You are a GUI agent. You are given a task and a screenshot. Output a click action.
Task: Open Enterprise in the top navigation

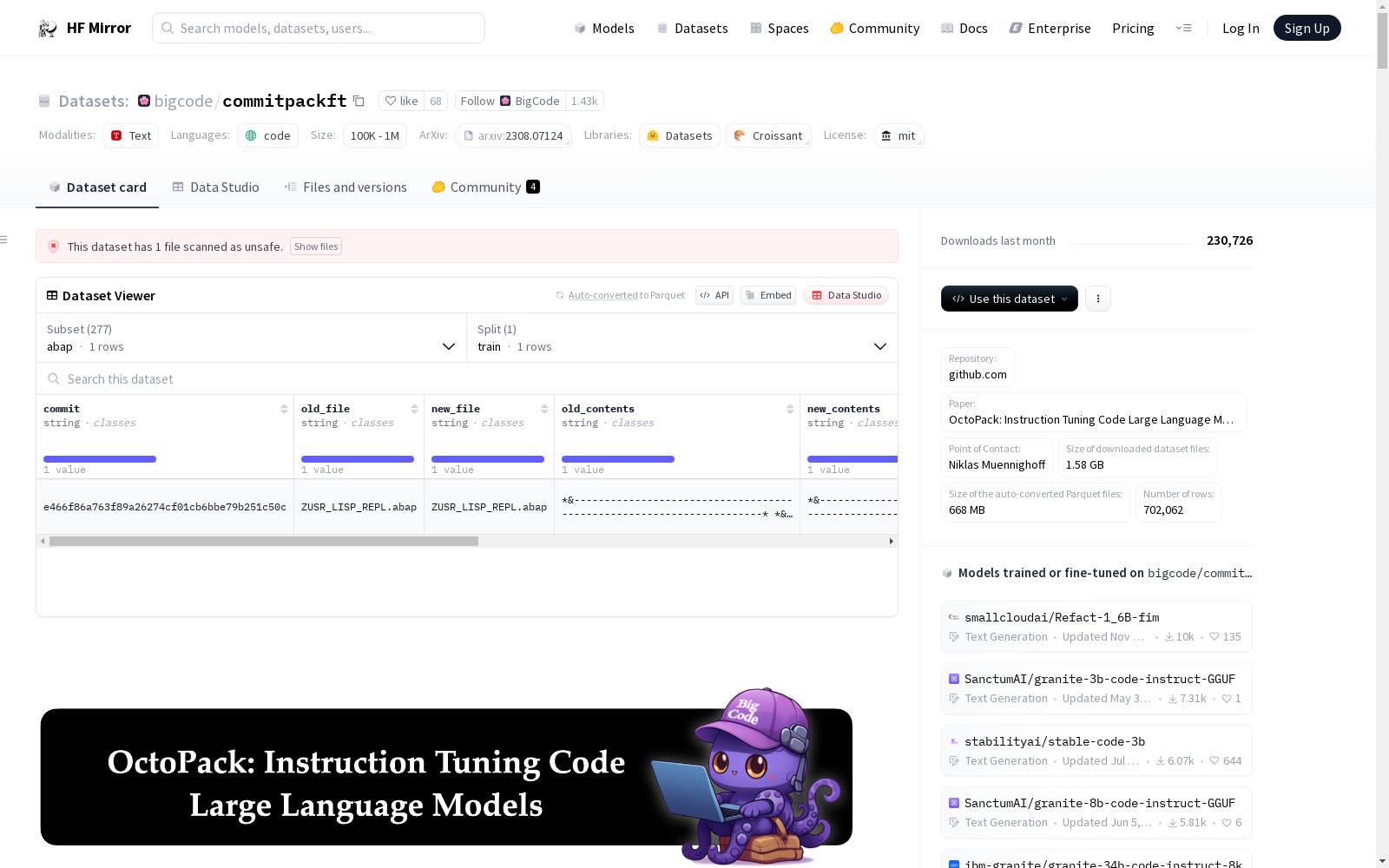[1050, 29]
